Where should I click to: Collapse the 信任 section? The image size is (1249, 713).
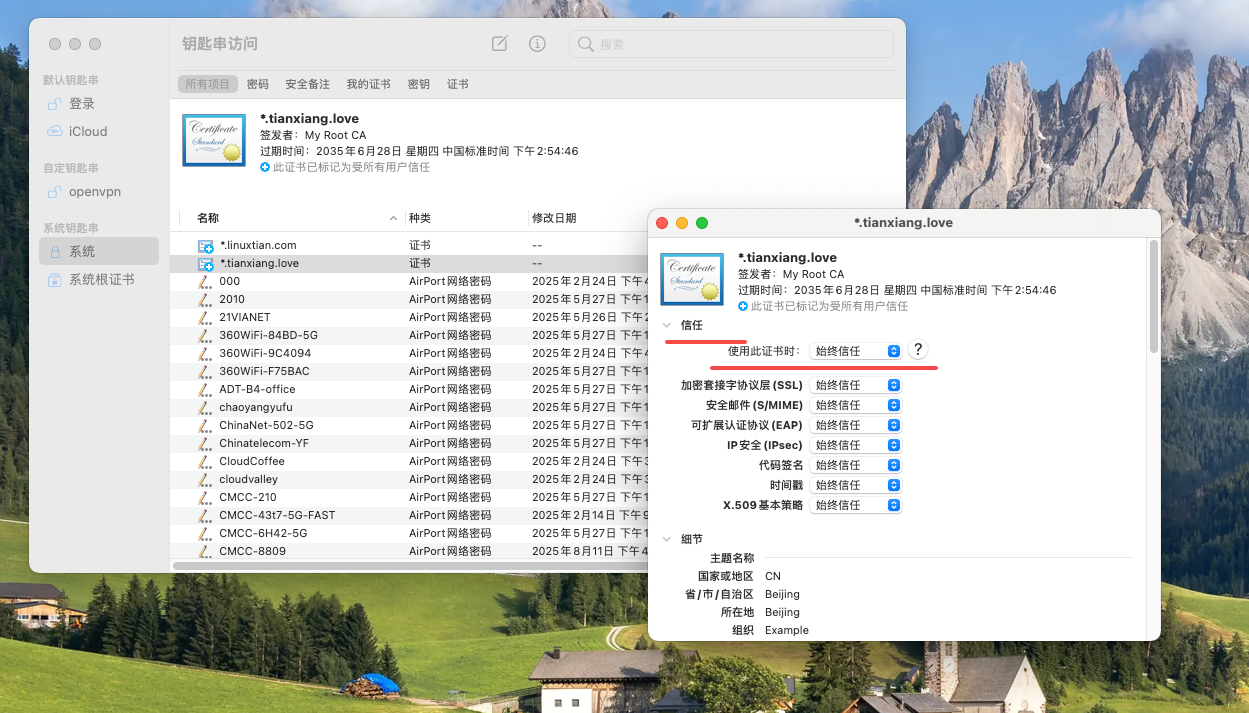(667, 326)
